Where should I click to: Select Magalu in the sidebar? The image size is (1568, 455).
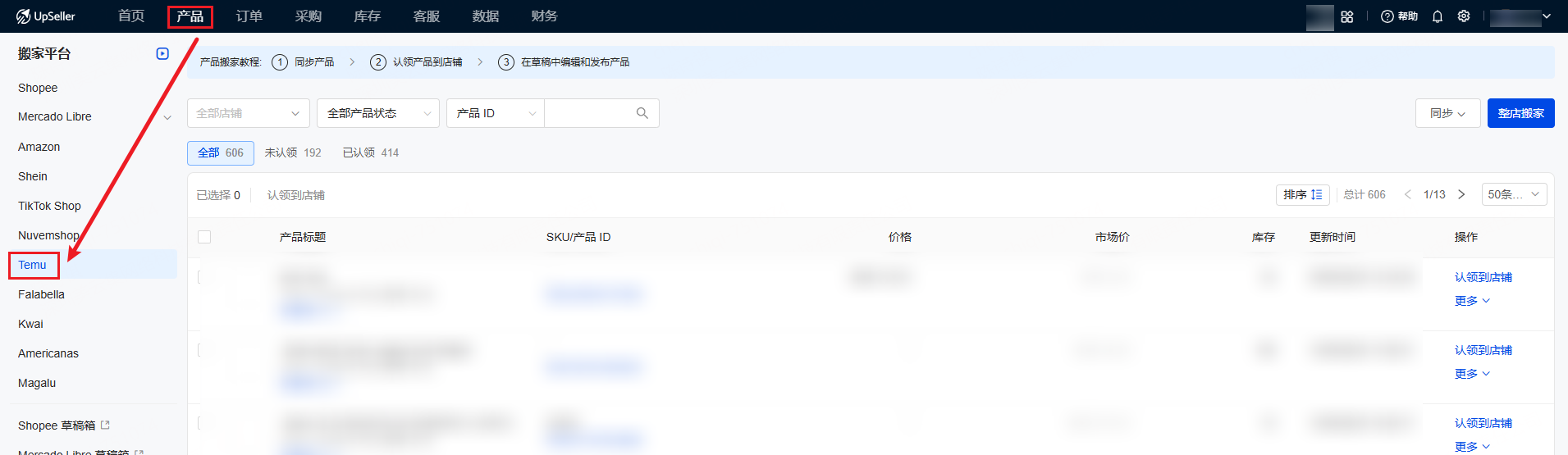[x=37, y=383]
